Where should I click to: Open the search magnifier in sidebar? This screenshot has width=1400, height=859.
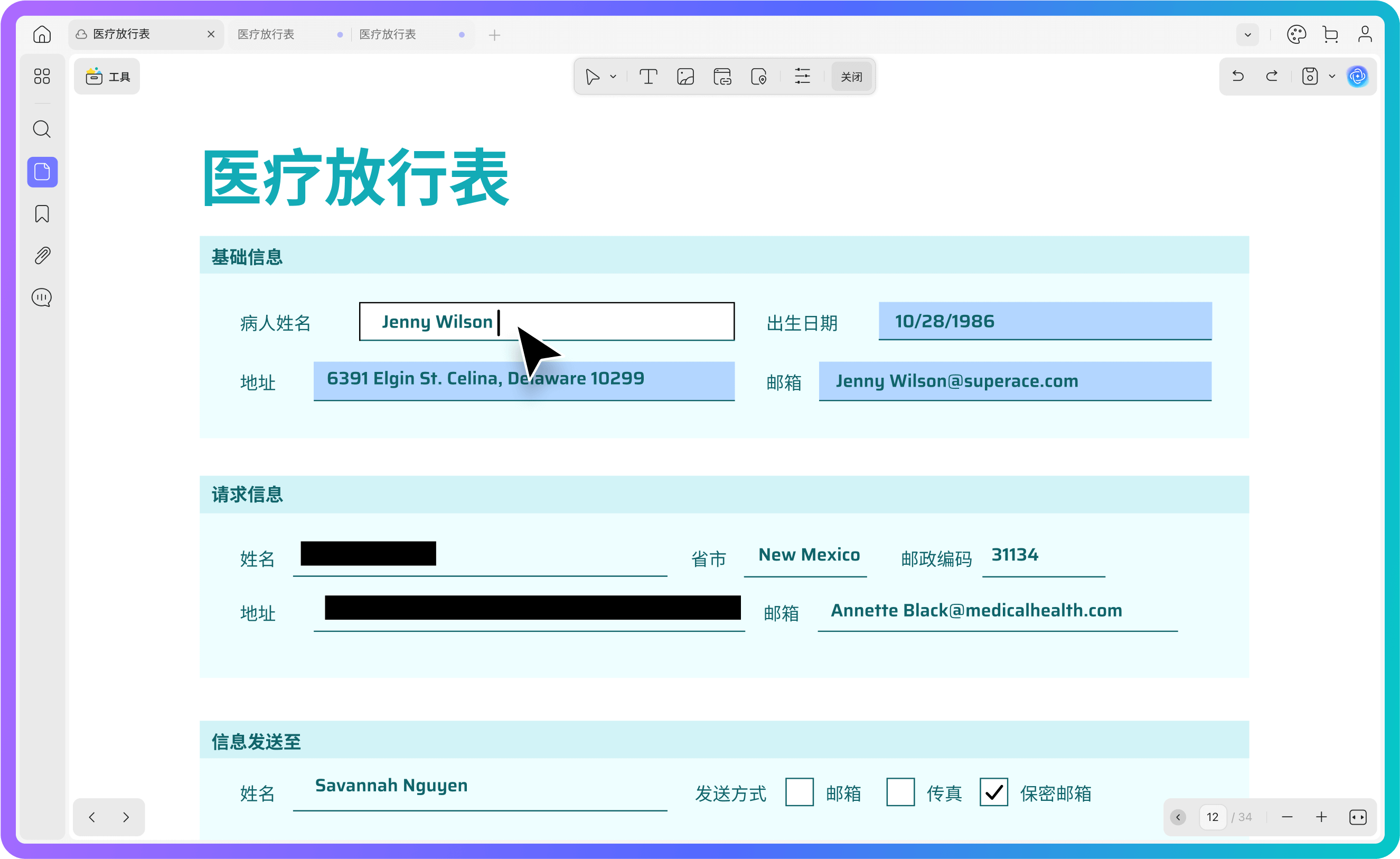pyautogui.click(x=42, y=129)
